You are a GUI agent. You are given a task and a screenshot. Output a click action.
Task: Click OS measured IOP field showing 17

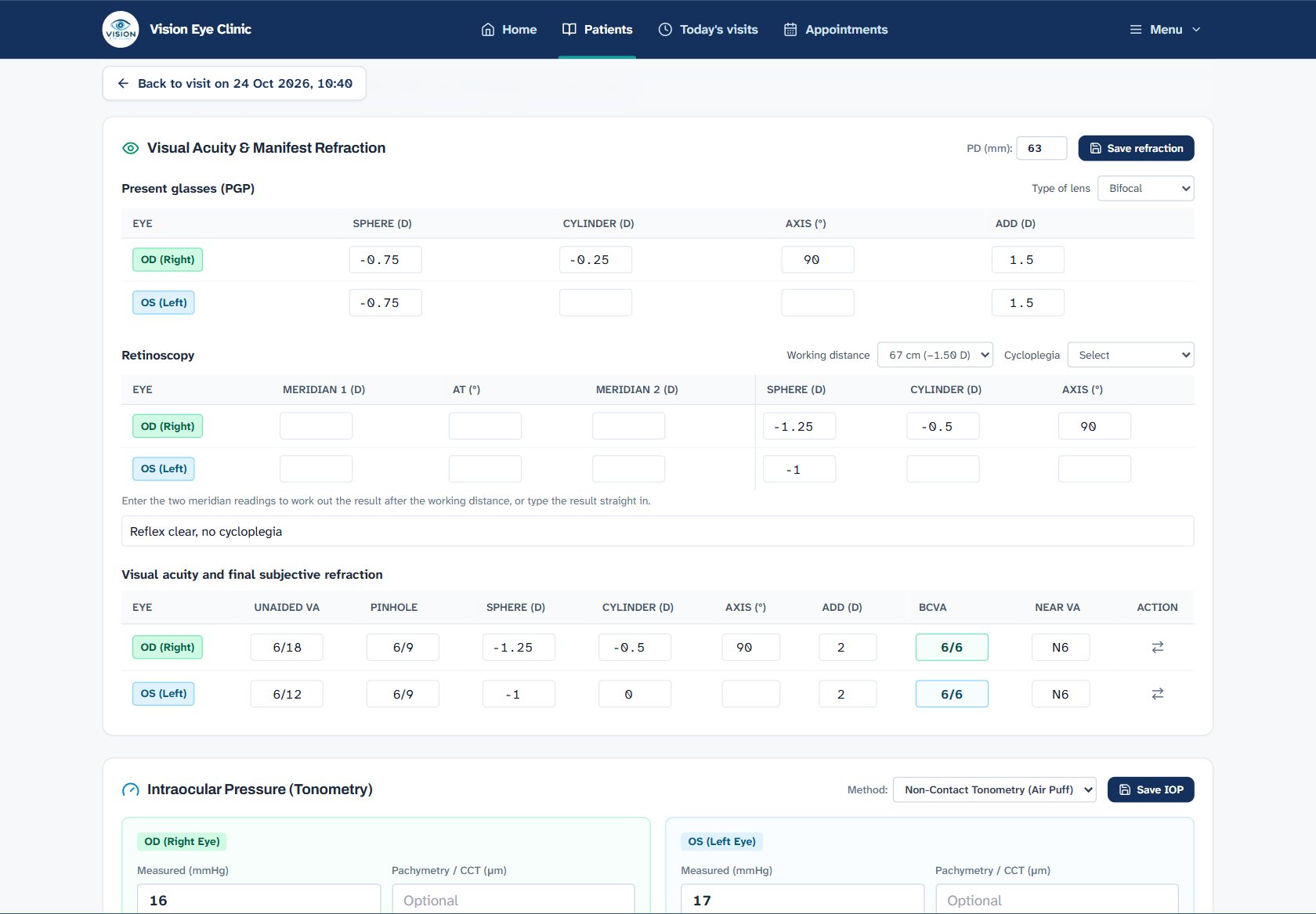(802, 899)
